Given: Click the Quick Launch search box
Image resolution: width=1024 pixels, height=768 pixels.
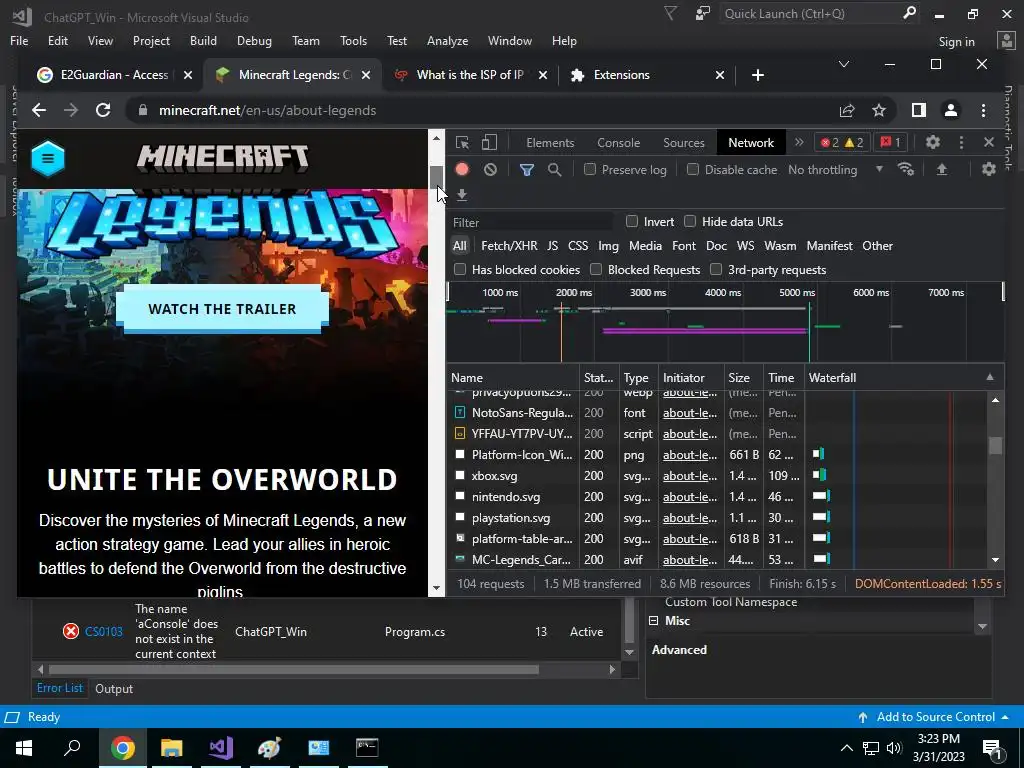Looking at the screenshot, I should (x=820, y=14).
